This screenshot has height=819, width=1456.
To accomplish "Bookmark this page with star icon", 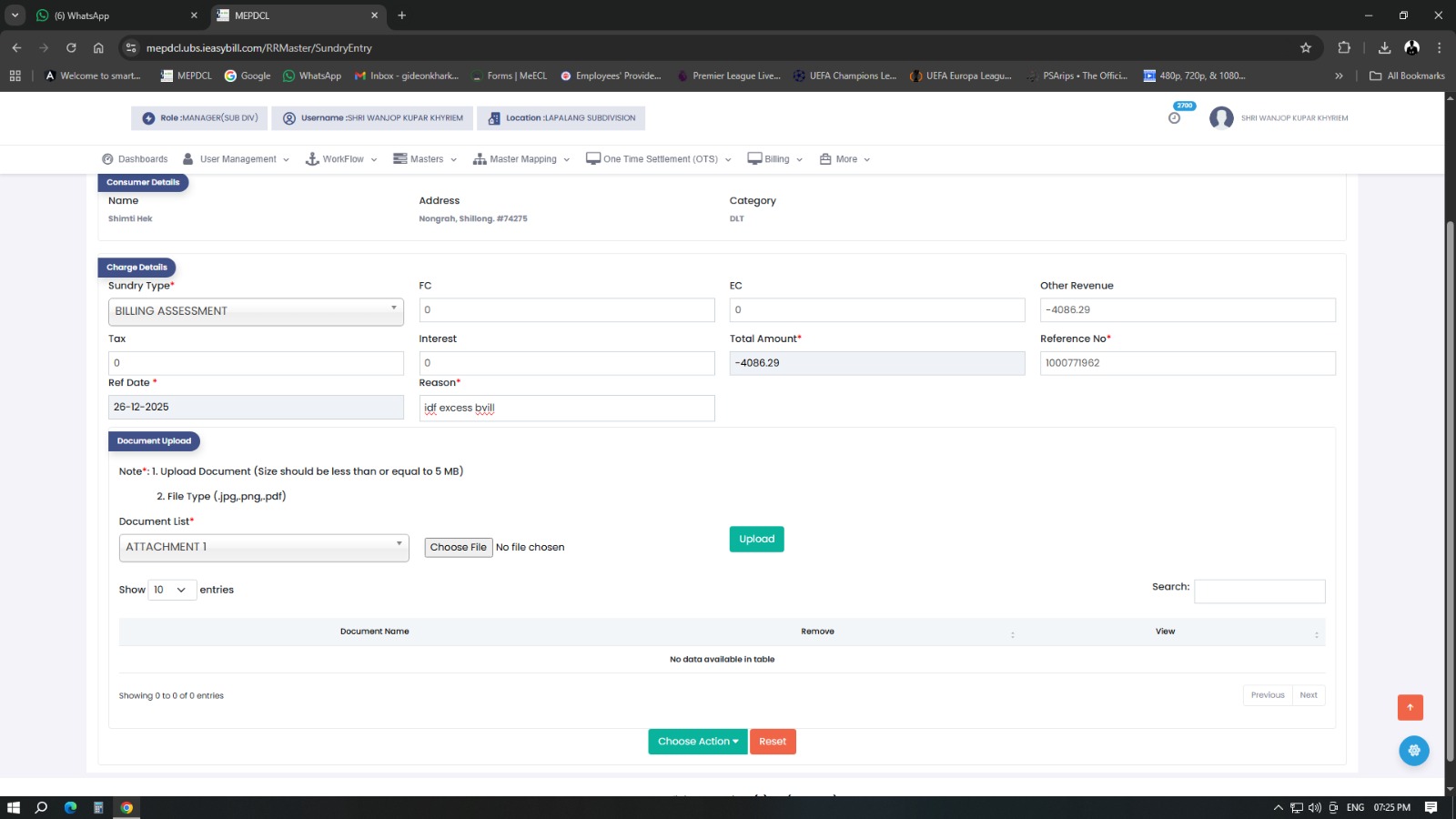I will (x=1306, y=48).
